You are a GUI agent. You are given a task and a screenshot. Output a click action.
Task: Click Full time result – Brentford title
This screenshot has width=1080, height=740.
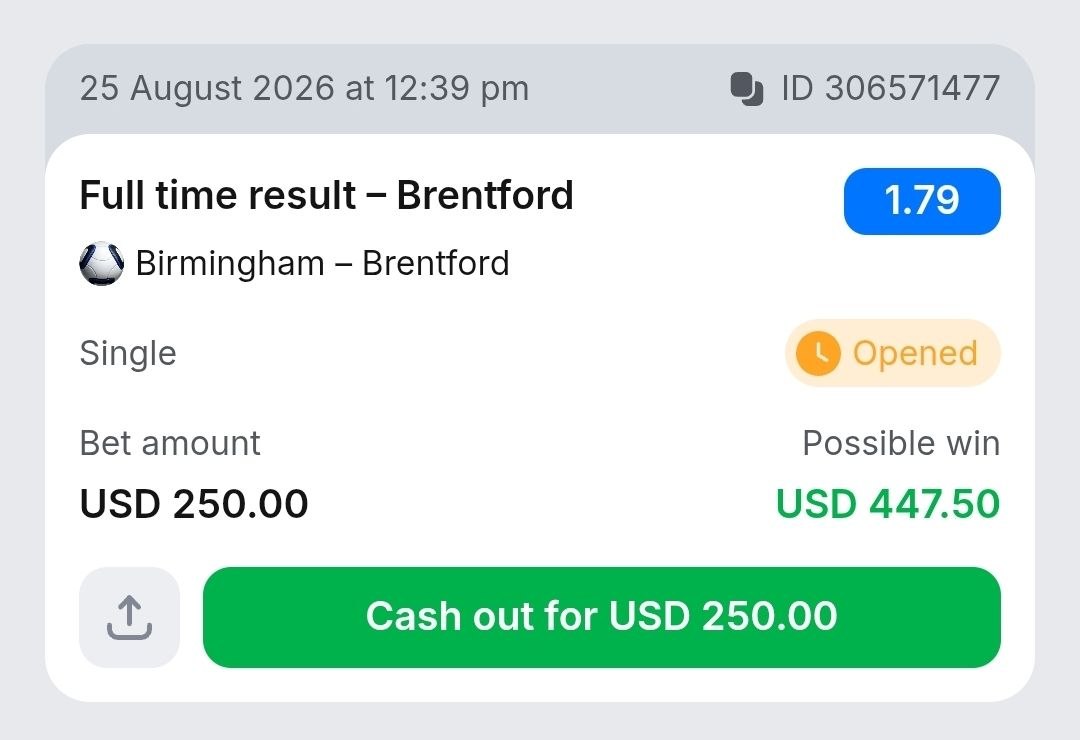(326, 195)
